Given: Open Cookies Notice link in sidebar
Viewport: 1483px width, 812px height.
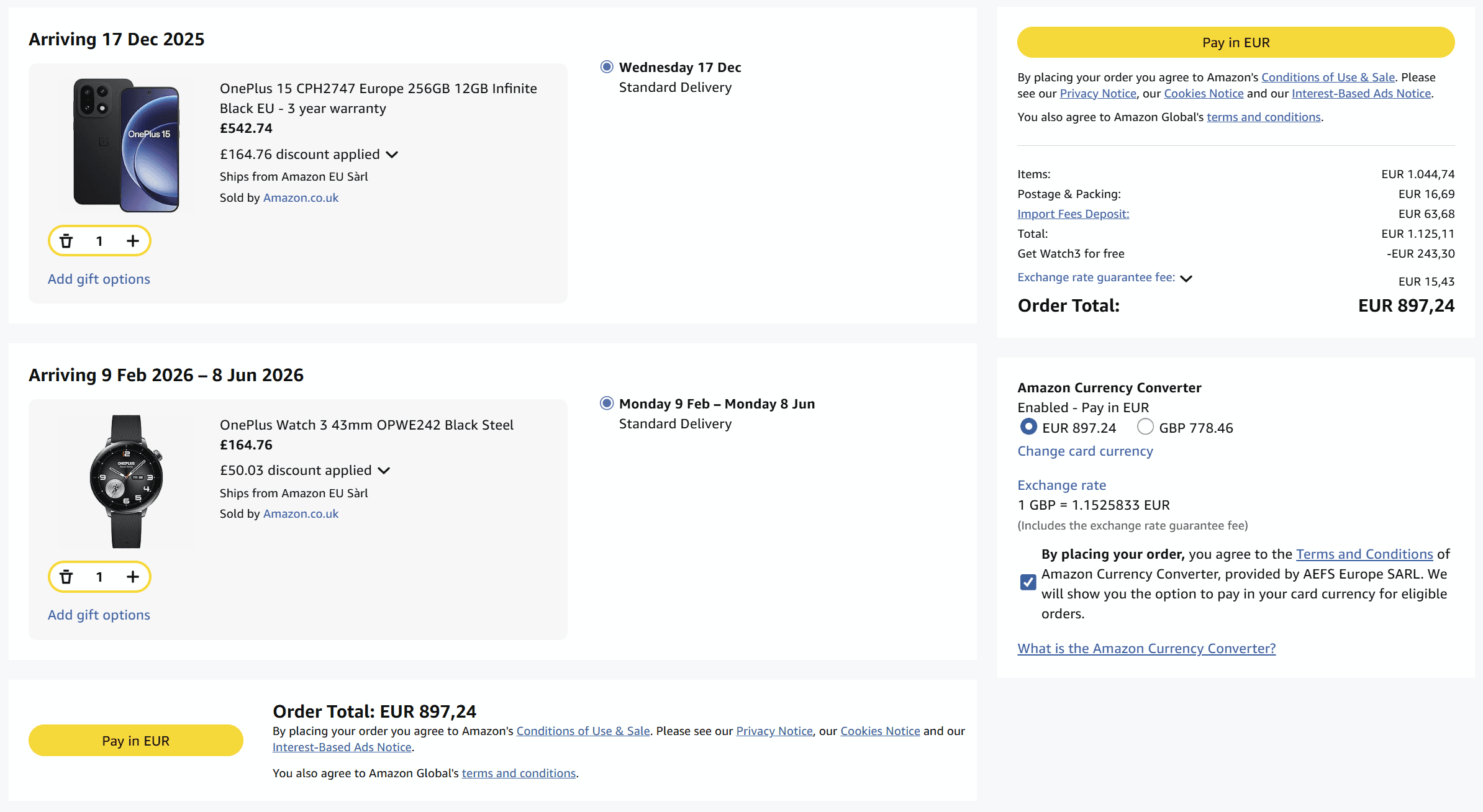Looking at the screenshot, I should pos(1204,94).
